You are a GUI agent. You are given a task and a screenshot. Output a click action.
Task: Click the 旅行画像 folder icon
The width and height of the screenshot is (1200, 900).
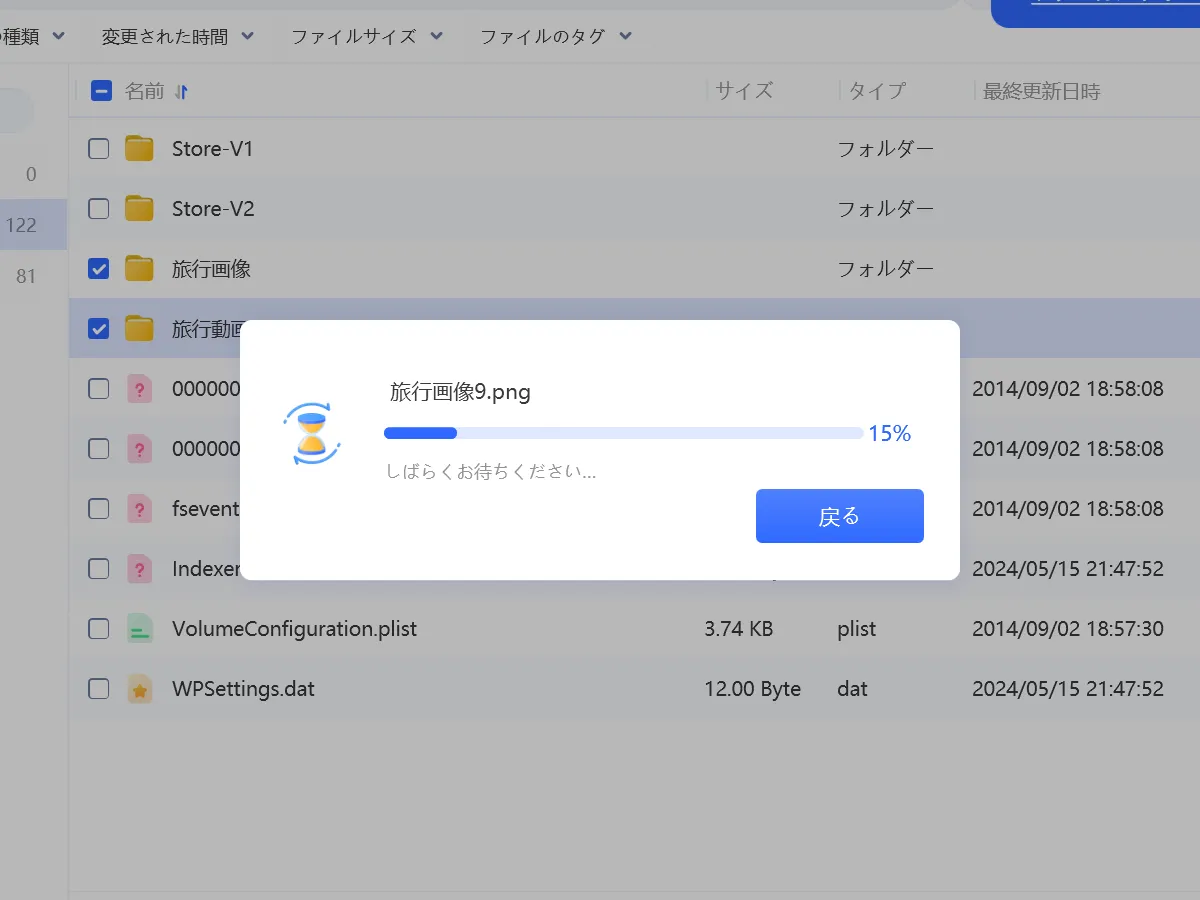pyautogui.click(x=139, y=268)
